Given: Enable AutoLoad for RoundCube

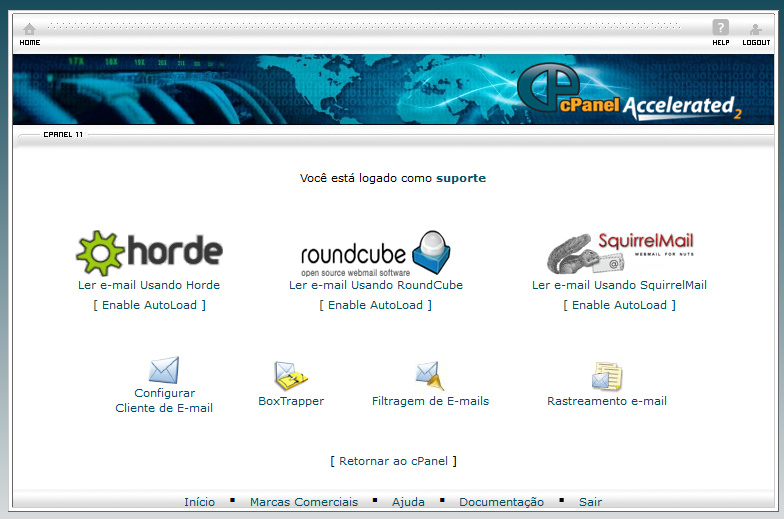Looking at the screenshot, I should click(x=375, y=305).
